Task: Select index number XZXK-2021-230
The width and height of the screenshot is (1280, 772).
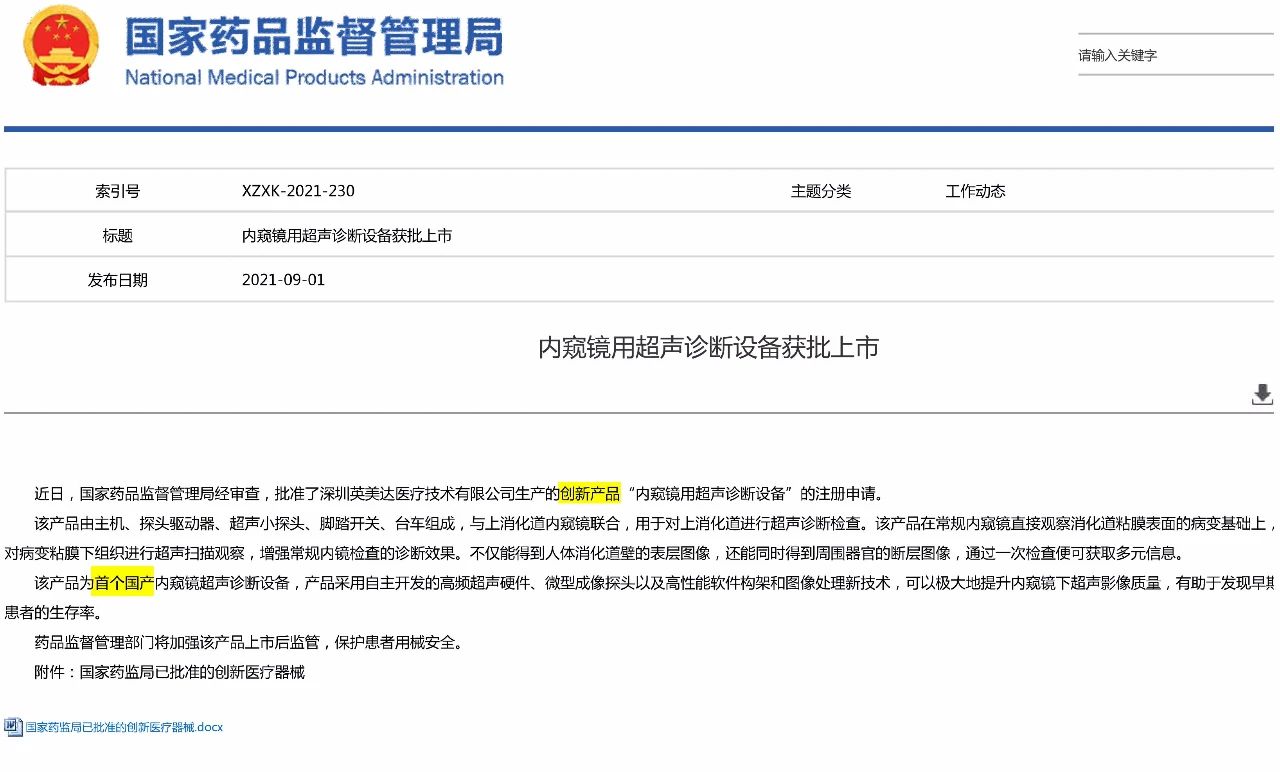Action: 298,191
